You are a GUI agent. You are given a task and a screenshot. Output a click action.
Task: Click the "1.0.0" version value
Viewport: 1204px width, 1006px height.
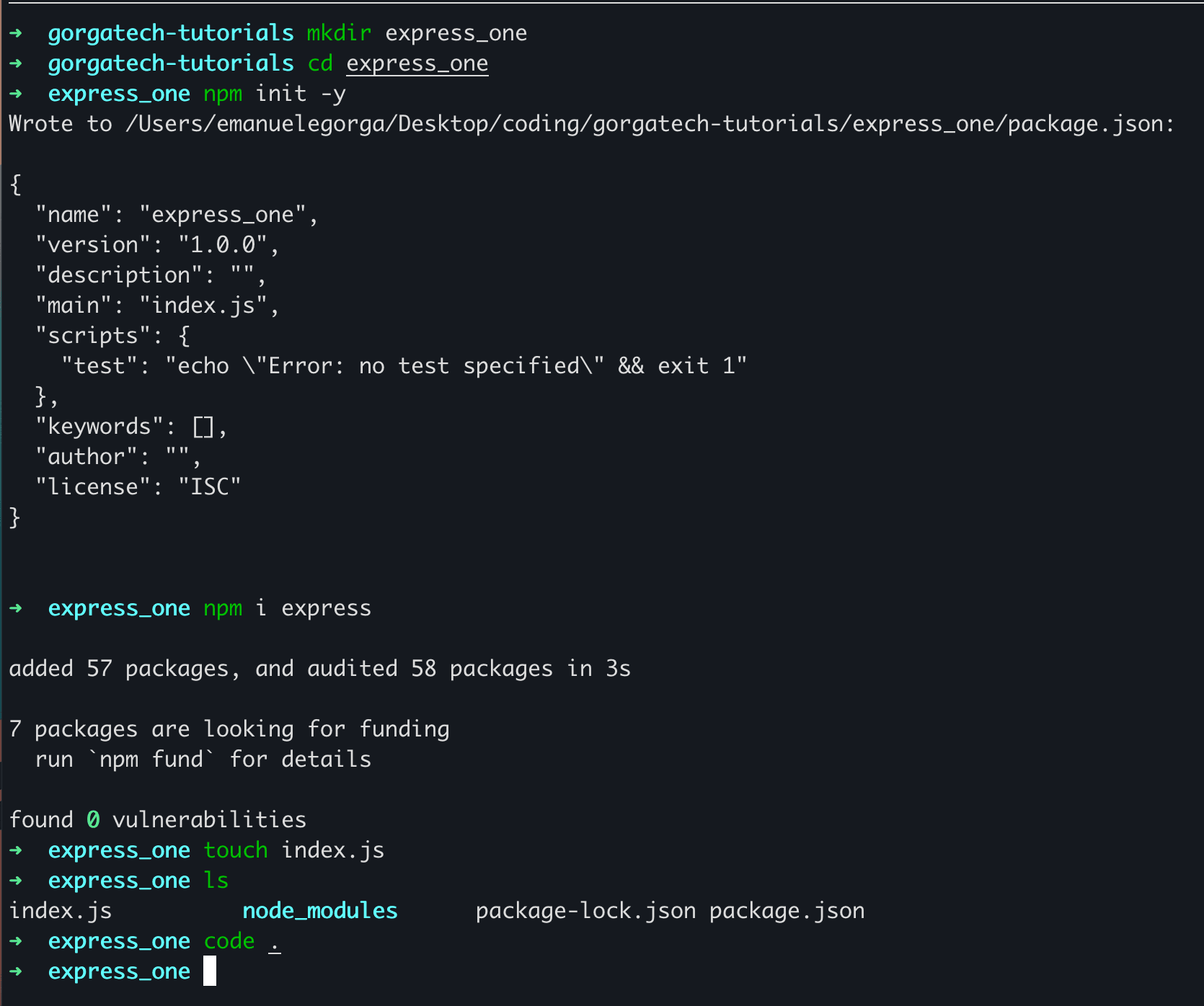[223, 245]
